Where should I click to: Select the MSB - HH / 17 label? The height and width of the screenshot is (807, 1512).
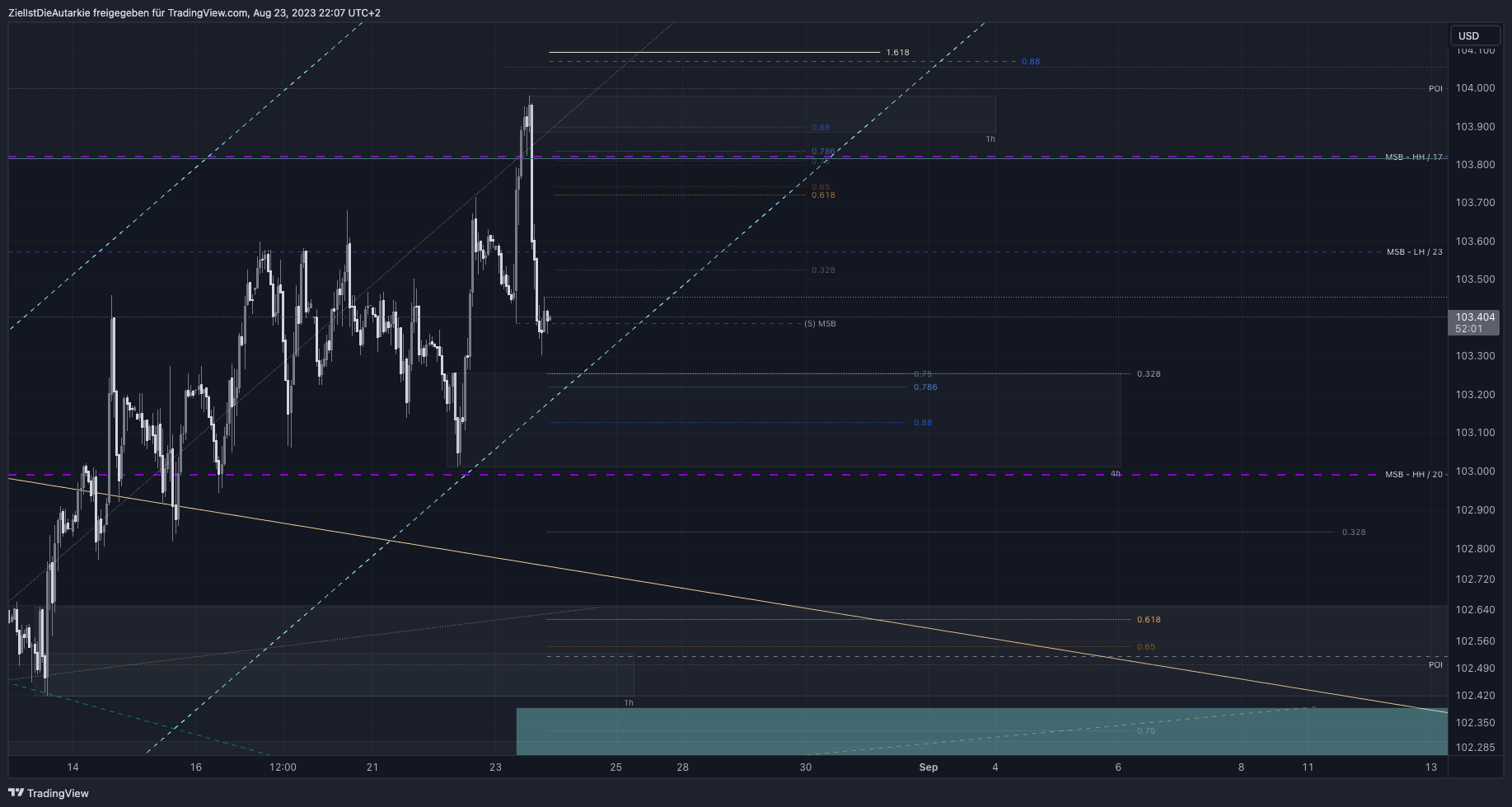pos(1413,157)
